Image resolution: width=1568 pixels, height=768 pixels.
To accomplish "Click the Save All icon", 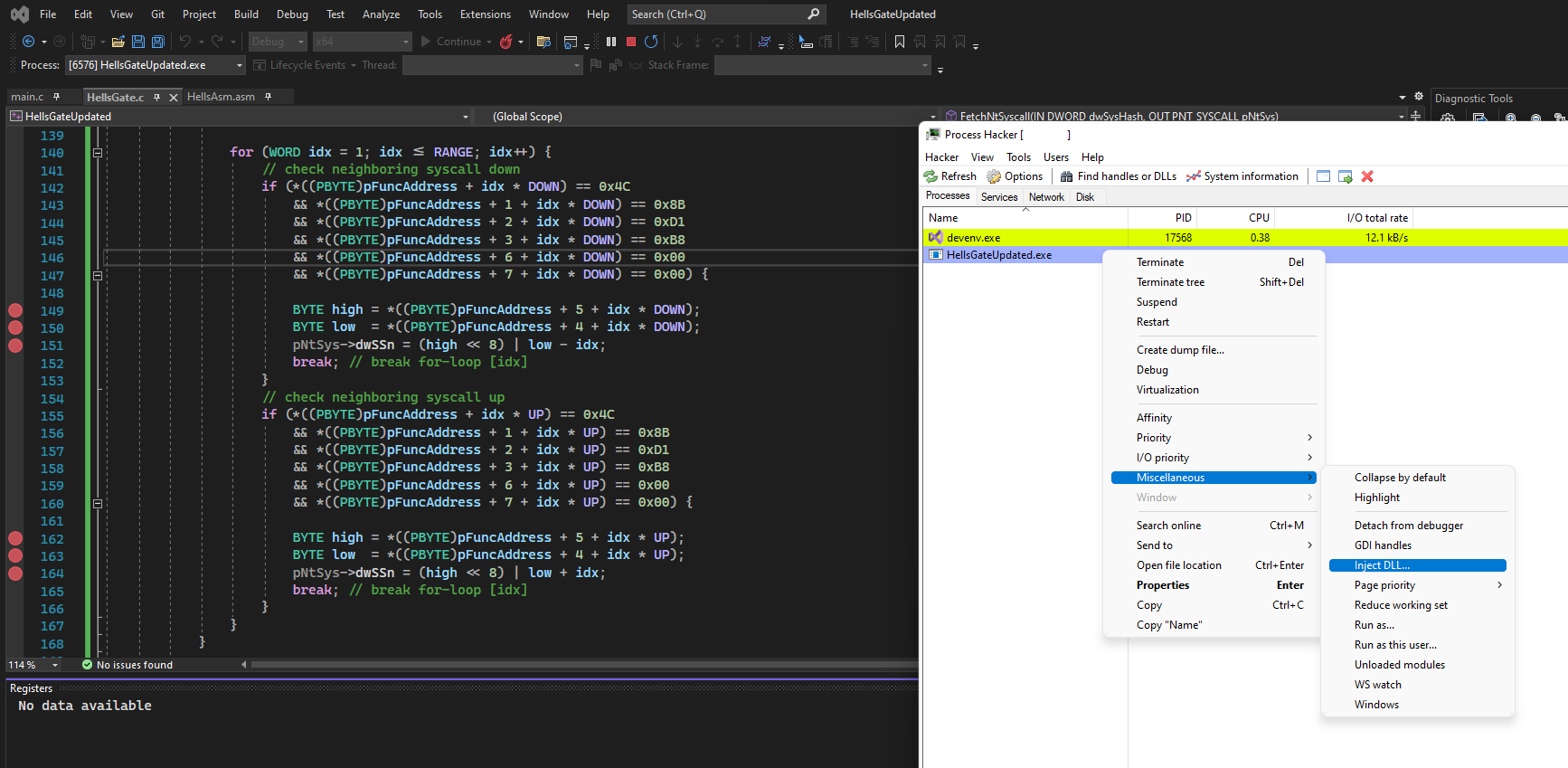I will pyautogui.click(x=158, y=42).
